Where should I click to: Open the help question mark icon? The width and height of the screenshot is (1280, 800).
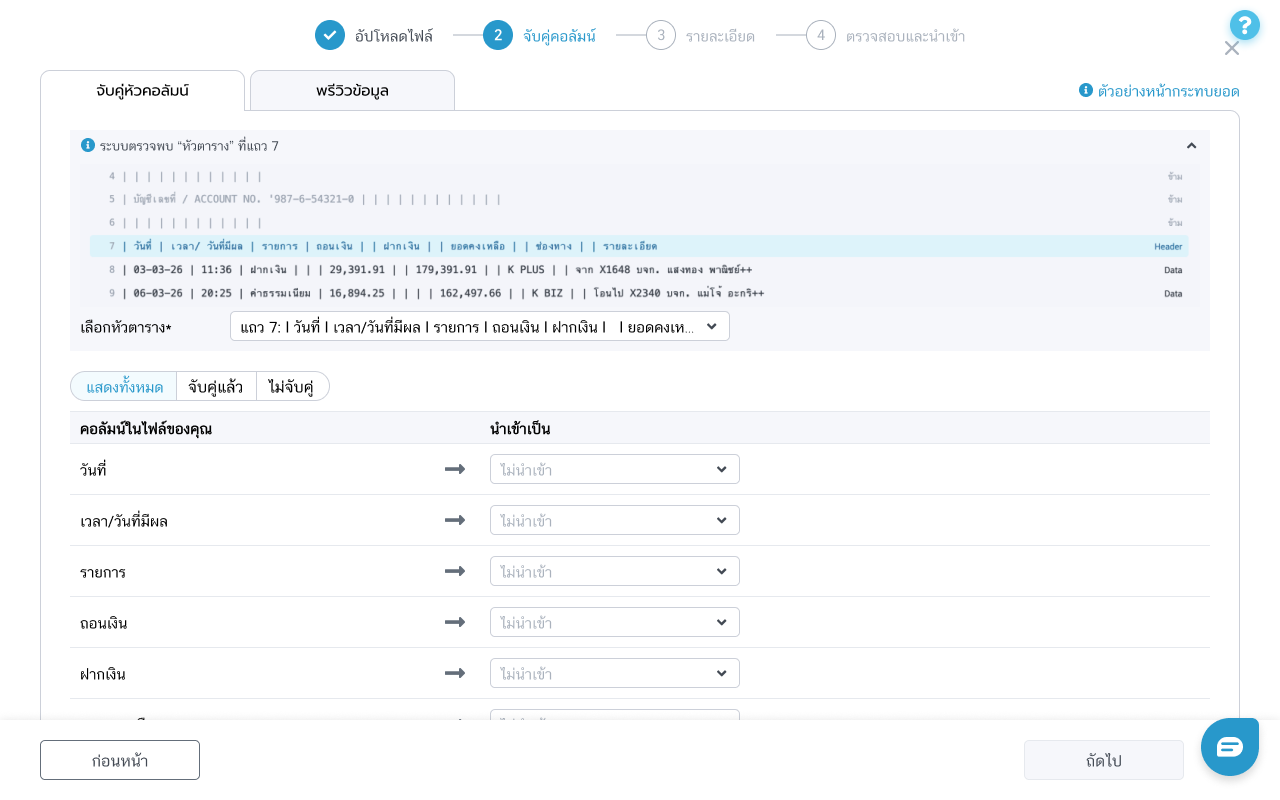[x=1244, y=25]
